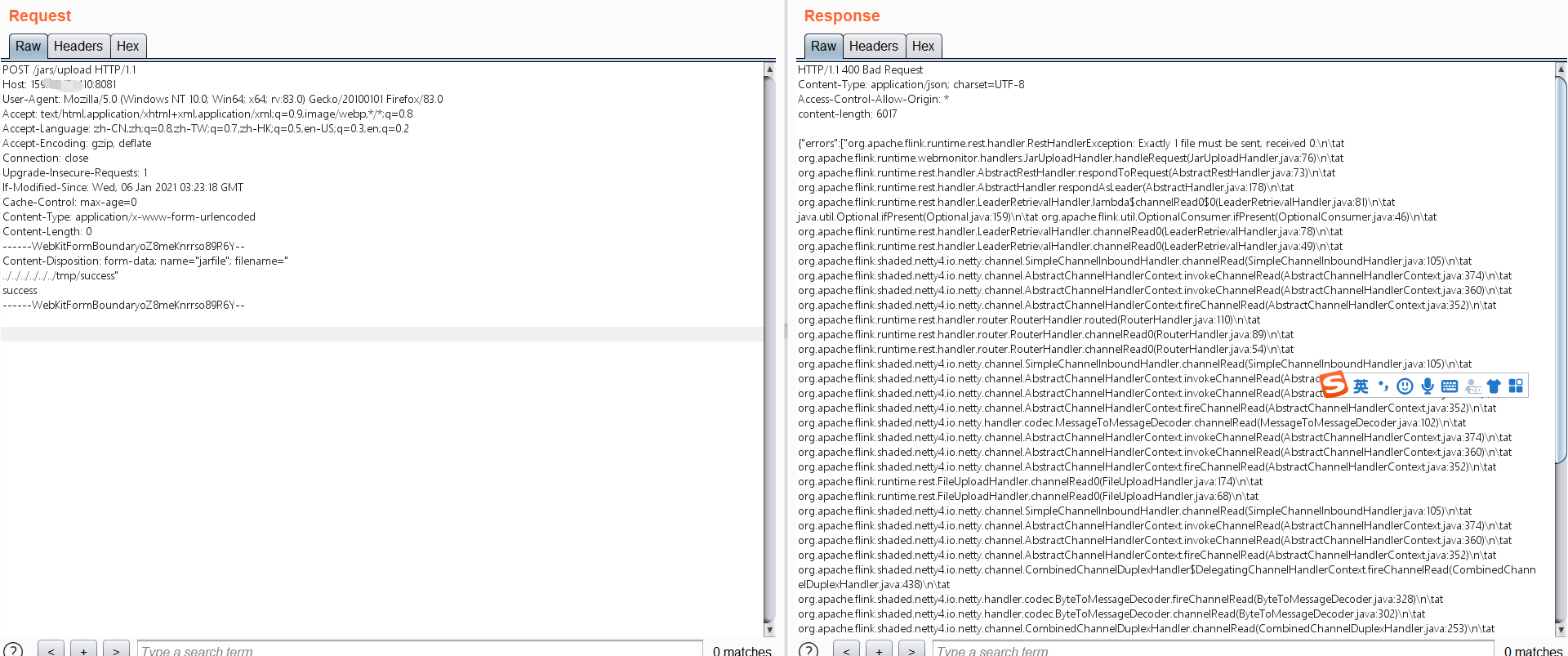Click the 'Content-Length: 0' line in request

pos(47,232)
